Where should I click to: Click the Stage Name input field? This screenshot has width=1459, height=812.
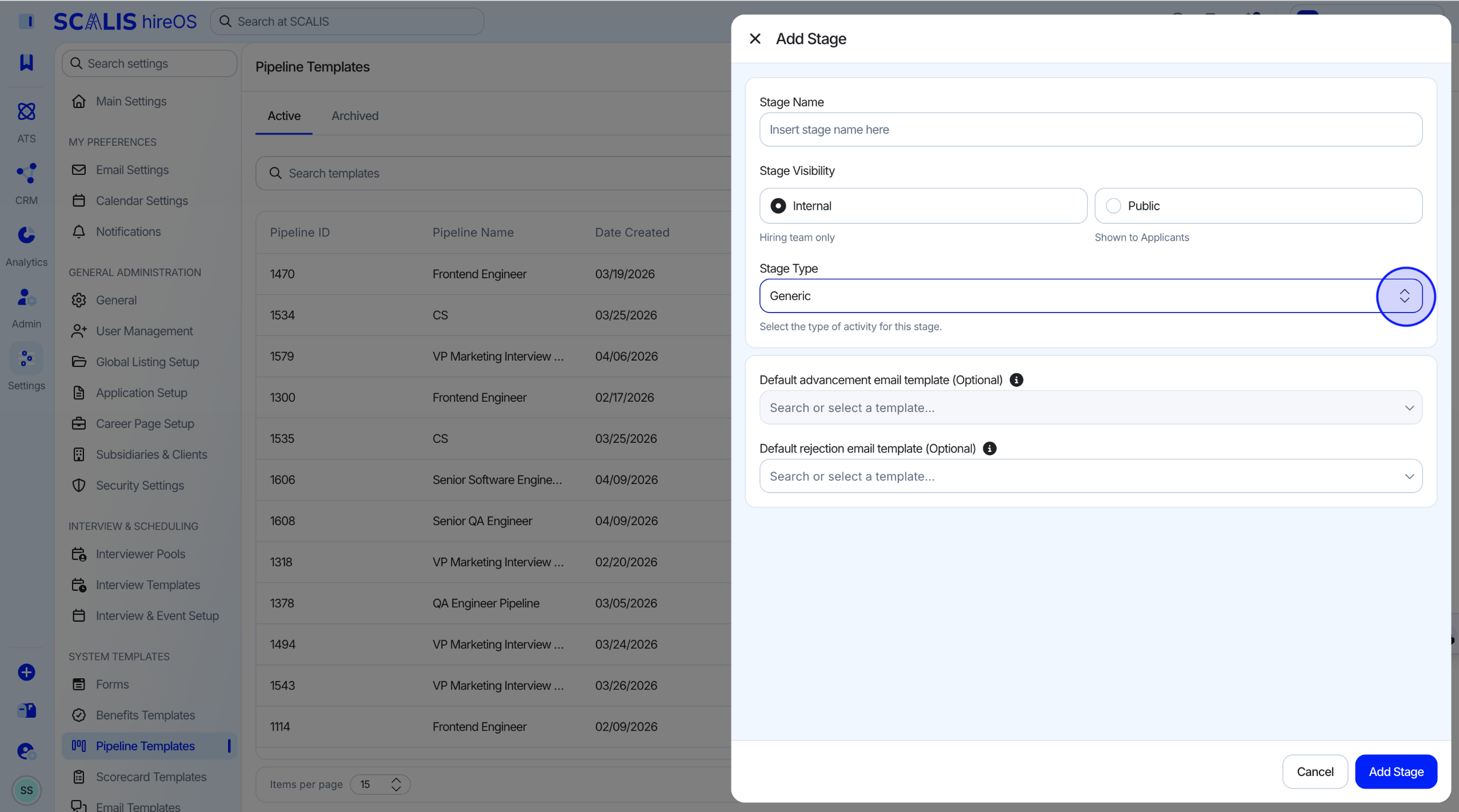(1090, 130)
